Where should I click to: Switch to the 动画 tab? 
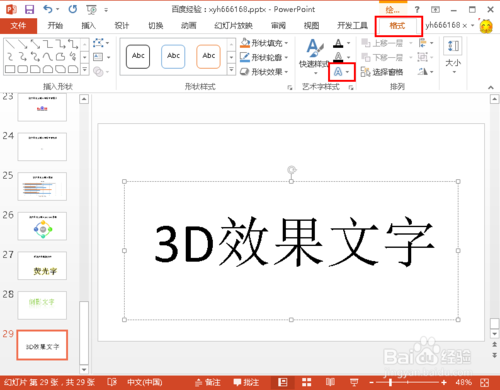(x=189, y=25)
